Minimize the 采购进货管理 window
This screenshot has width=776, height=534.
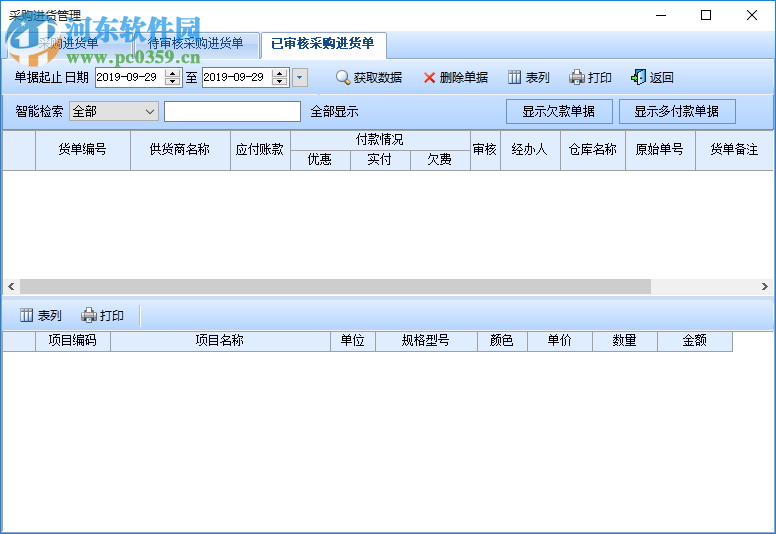[661, 15]
